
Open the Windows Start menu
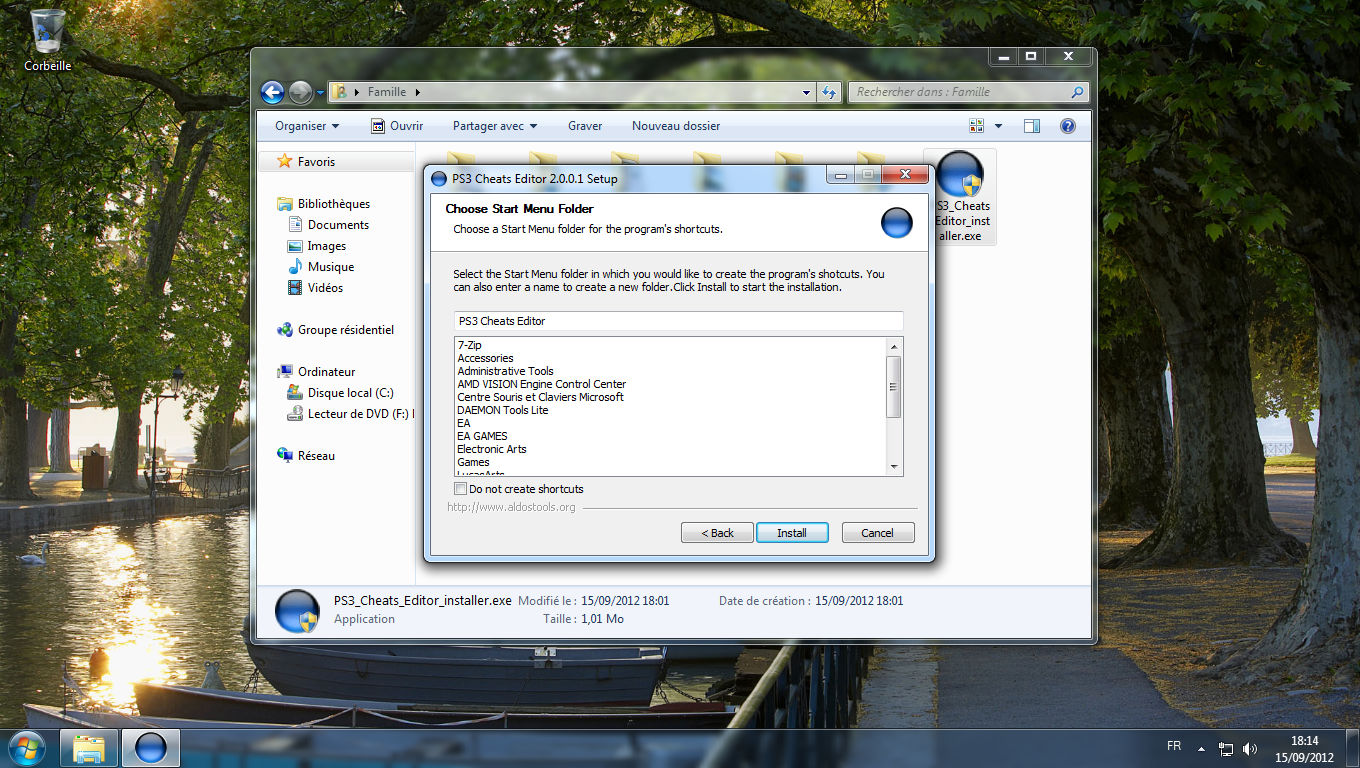pyautogui.click(x=26, y=747)
